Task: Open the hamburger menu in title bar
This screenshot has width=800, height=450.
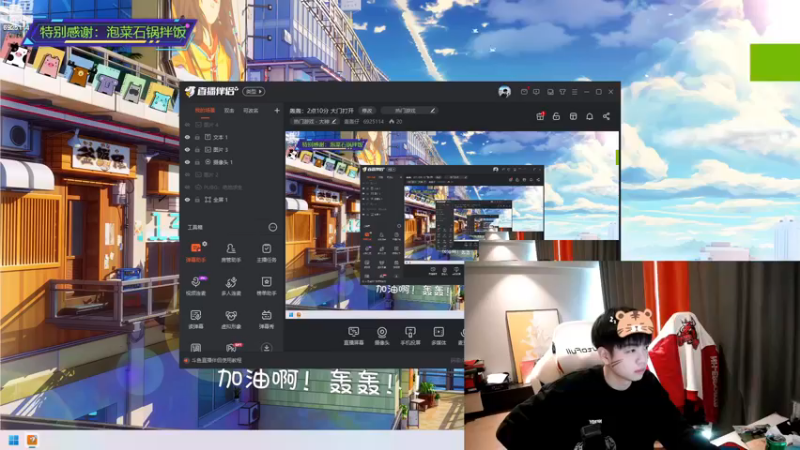Action: pos(574,92)
